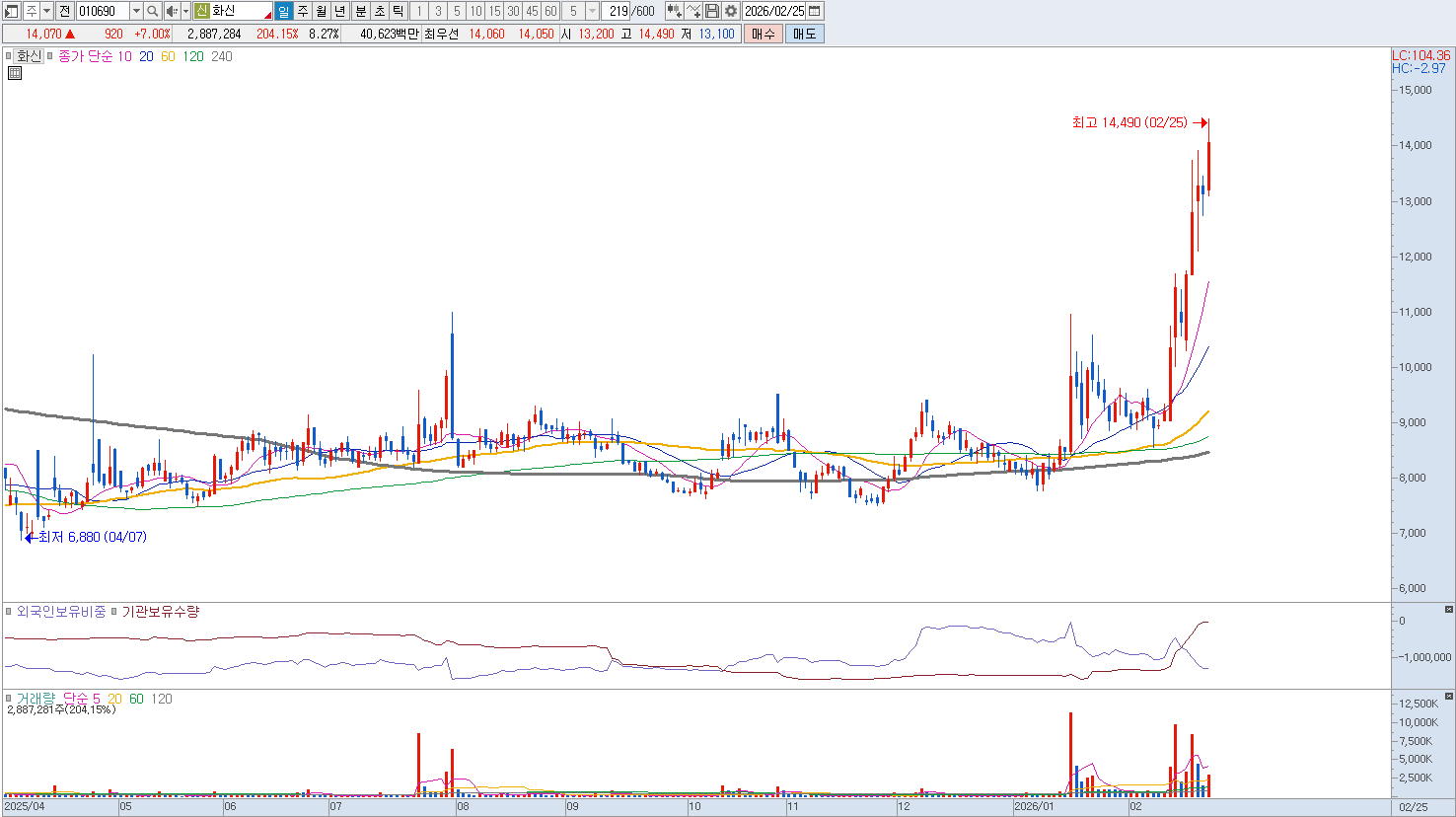1456x817 pixels.
Task: Open chart settings gear icon
Action: pyautogui.click(x=731, y=11)
